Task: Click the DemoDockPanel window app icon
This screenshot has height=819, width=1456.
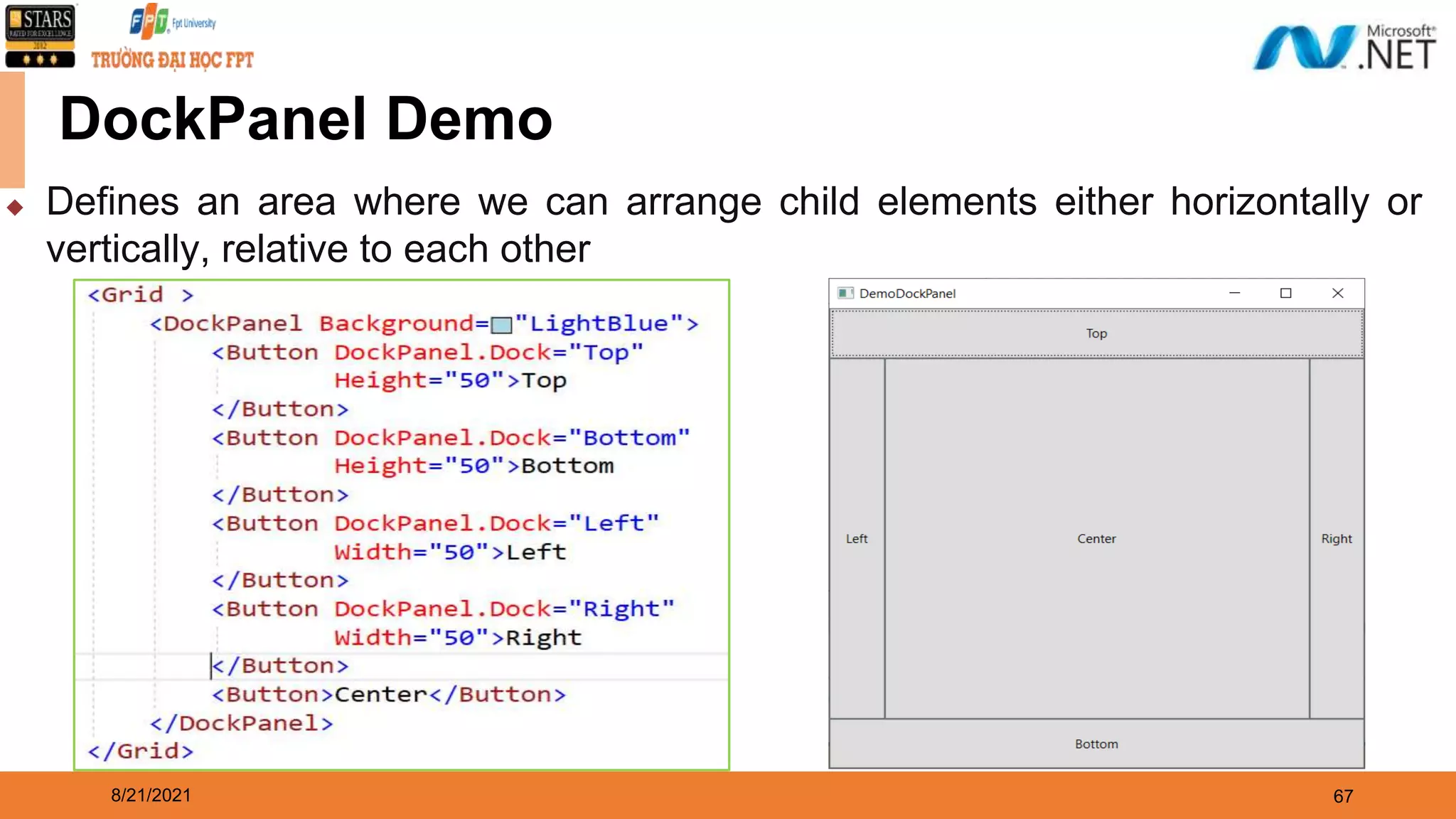Action: 845,294
